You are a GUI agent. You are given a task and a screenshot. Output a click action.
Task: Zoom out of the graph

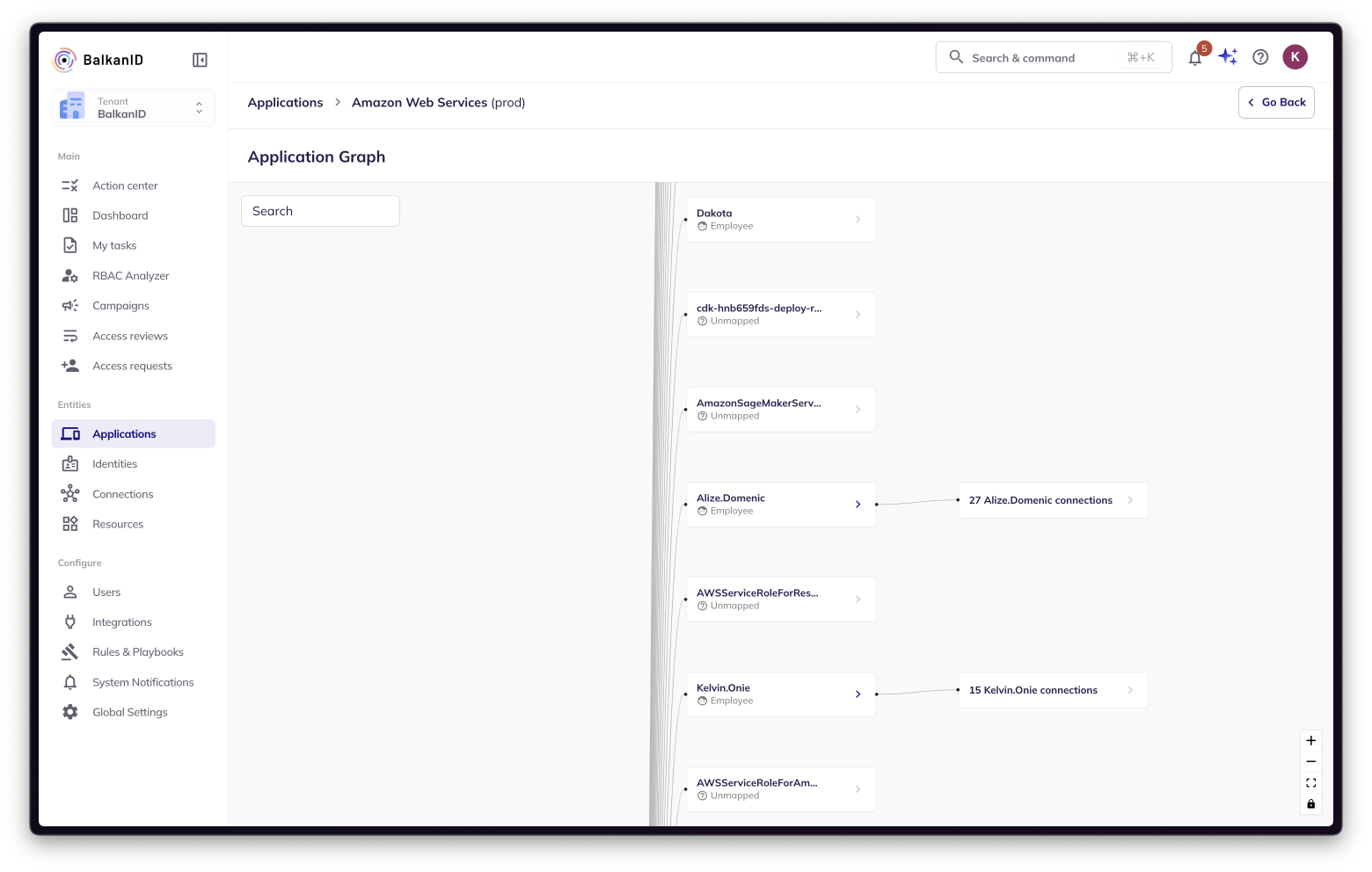1310,762
